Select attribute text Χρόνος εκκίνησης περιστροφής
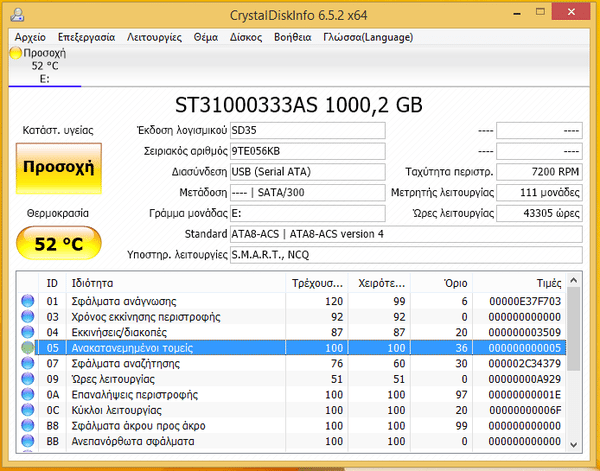Screen dimensions: 600x471 point(146,317)
